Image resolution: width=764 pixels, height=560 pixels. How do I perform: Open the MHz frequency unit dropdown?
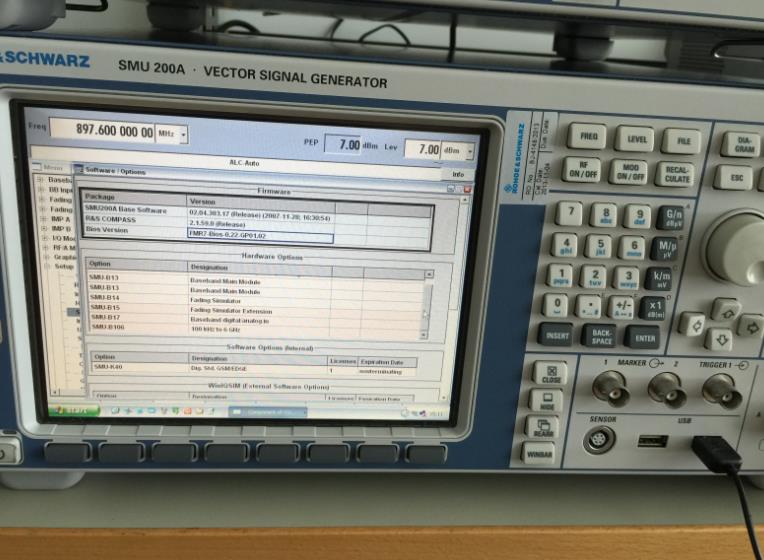click(x=183, y=134)
